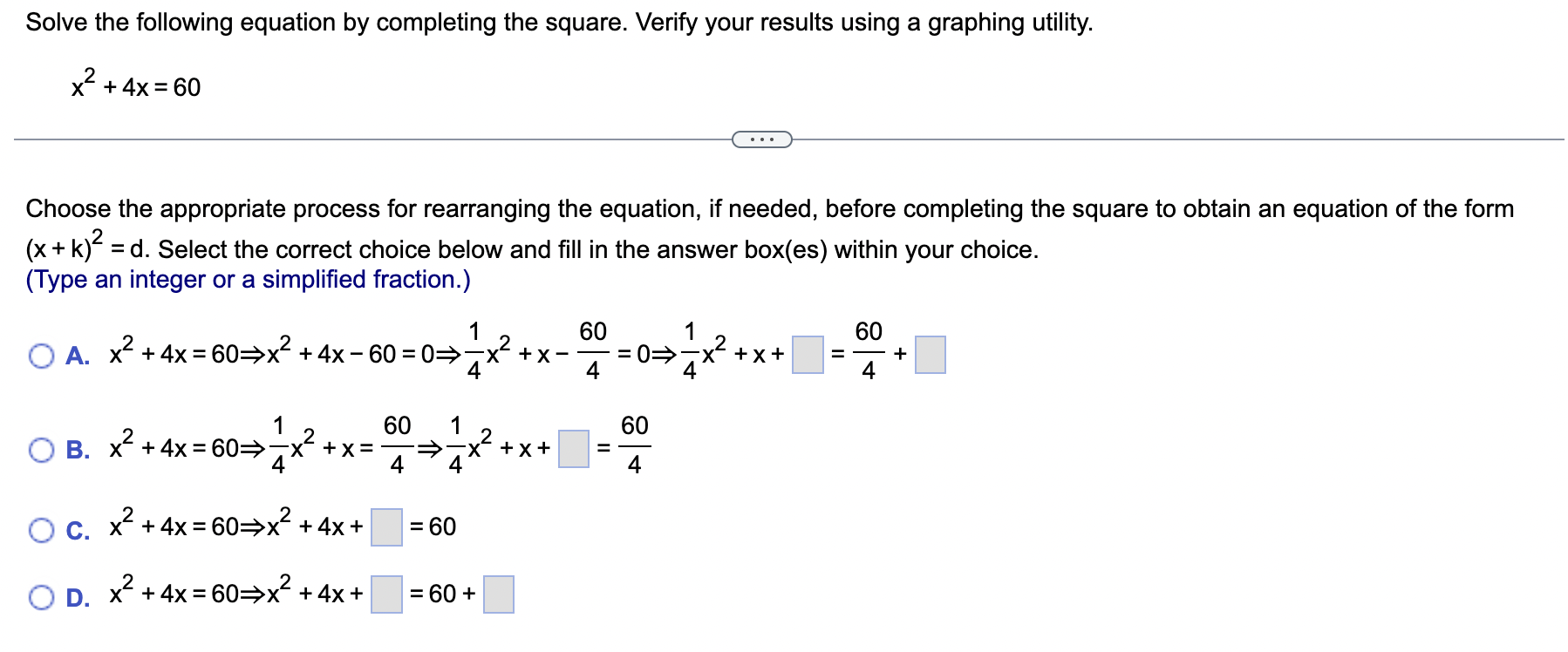Image resolution: width=1568 pixels, height=652 pixels.
Task: Select radio button for option A
Action: click(41, 356)
